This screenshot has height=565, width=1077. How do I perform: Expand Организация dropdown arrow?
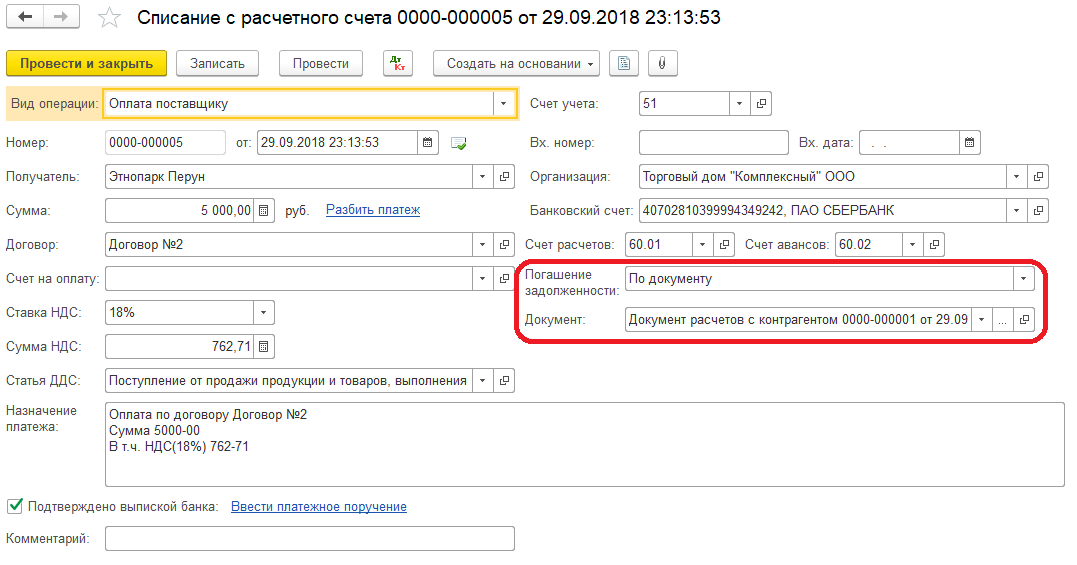point(1017,176)
